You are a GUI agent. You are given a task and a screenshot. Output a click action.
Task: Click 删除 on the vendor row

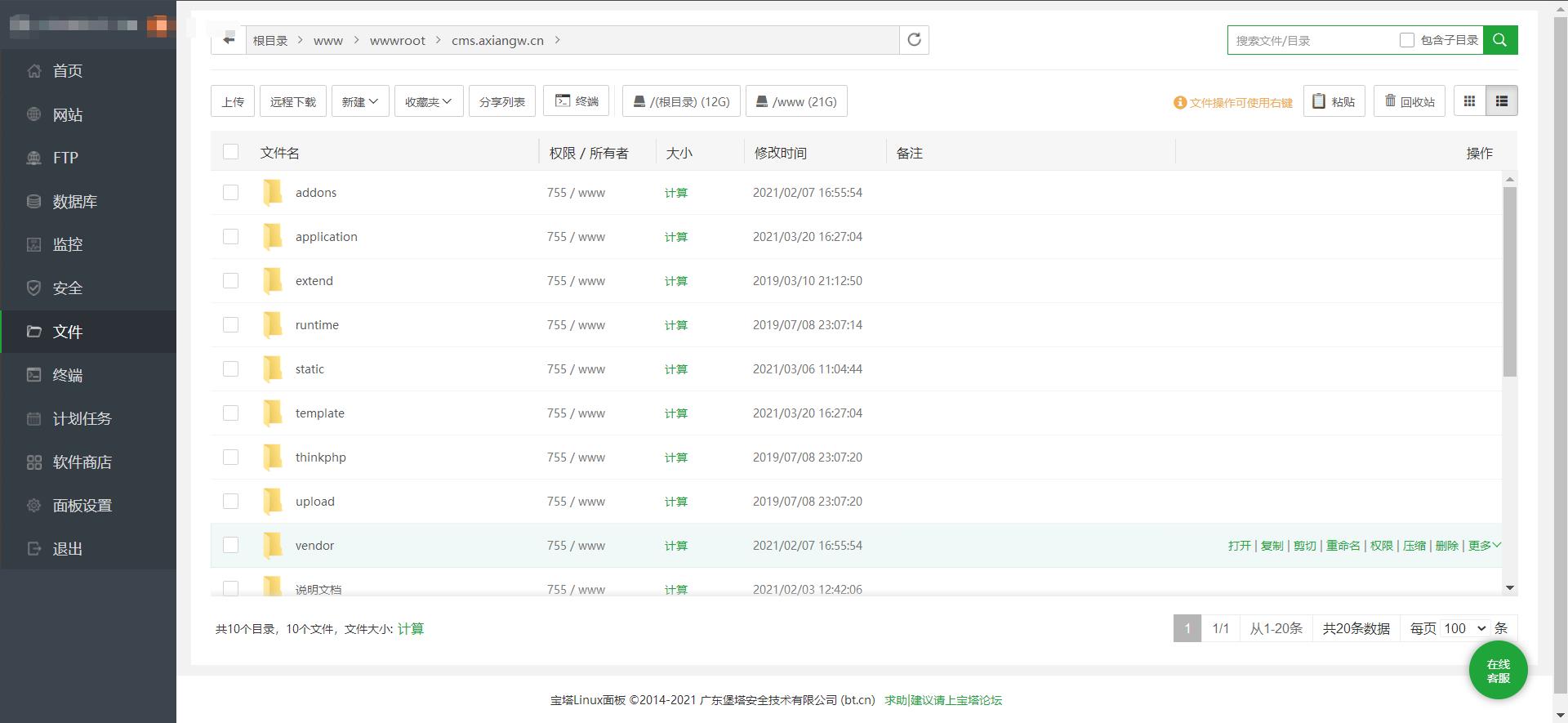tap(1447, 546)
